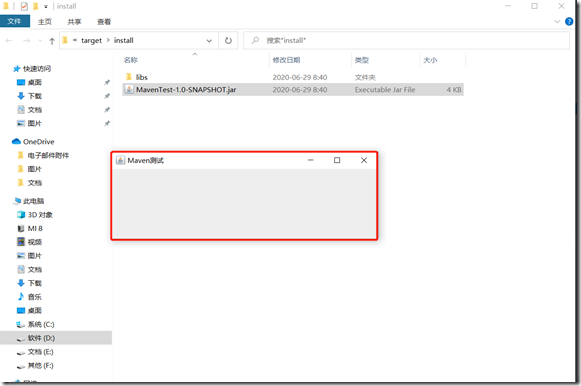581x386 pixels.
Task: Sort files by 名称 column header
Action: (131, 60)
